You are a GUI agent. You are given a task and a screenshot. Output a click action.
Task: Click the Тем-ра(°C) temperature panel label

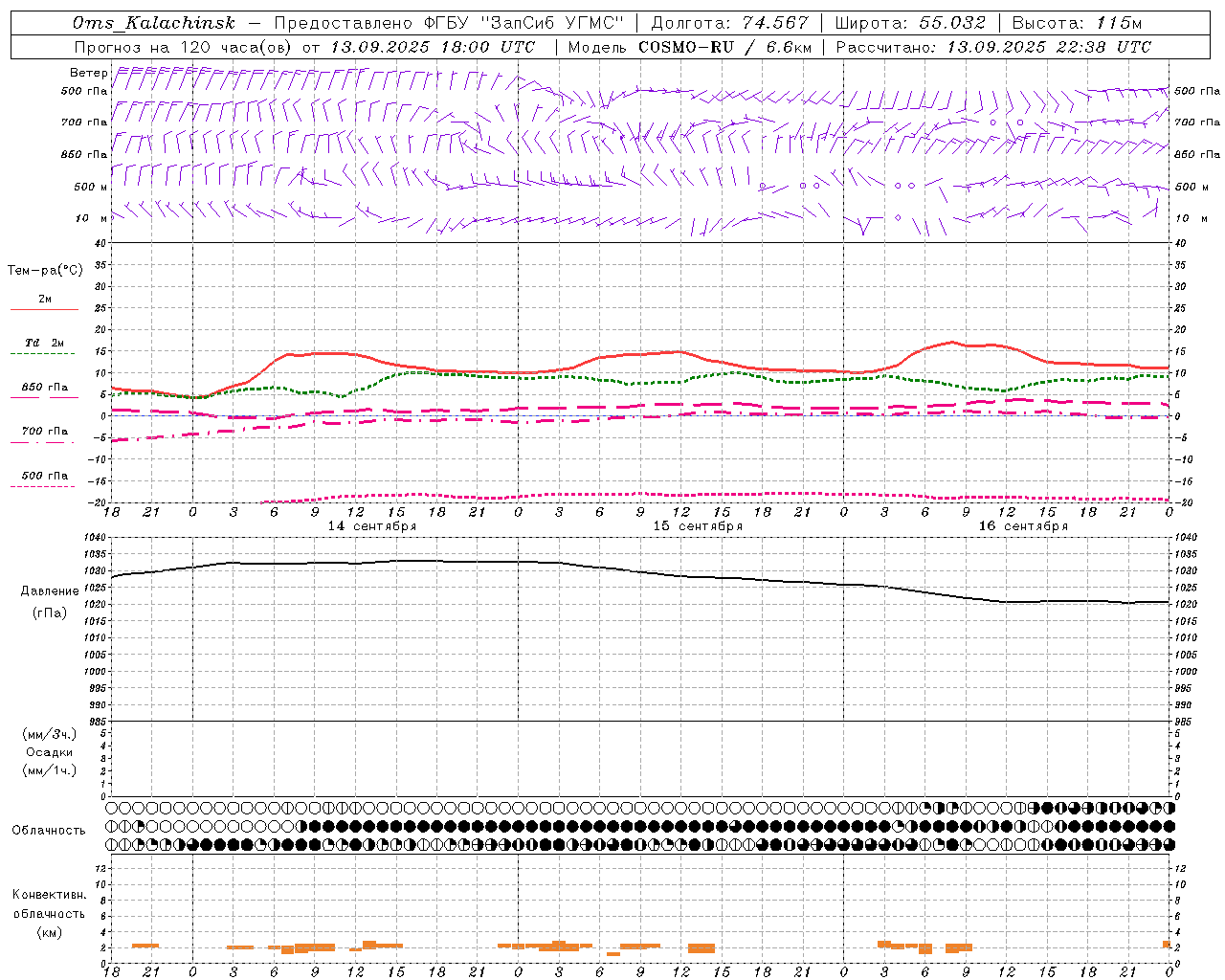pyautogui.click(x=45, y=271)
